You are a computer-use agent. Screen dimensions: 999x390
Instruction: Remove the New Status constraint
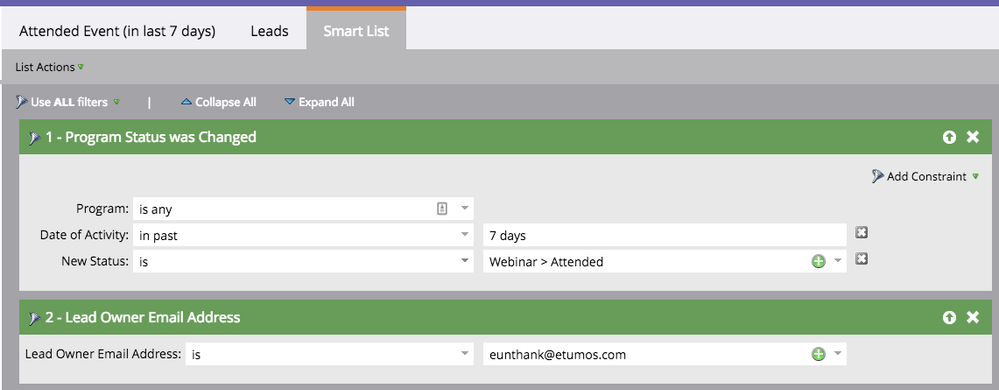(x=861, y=259)
